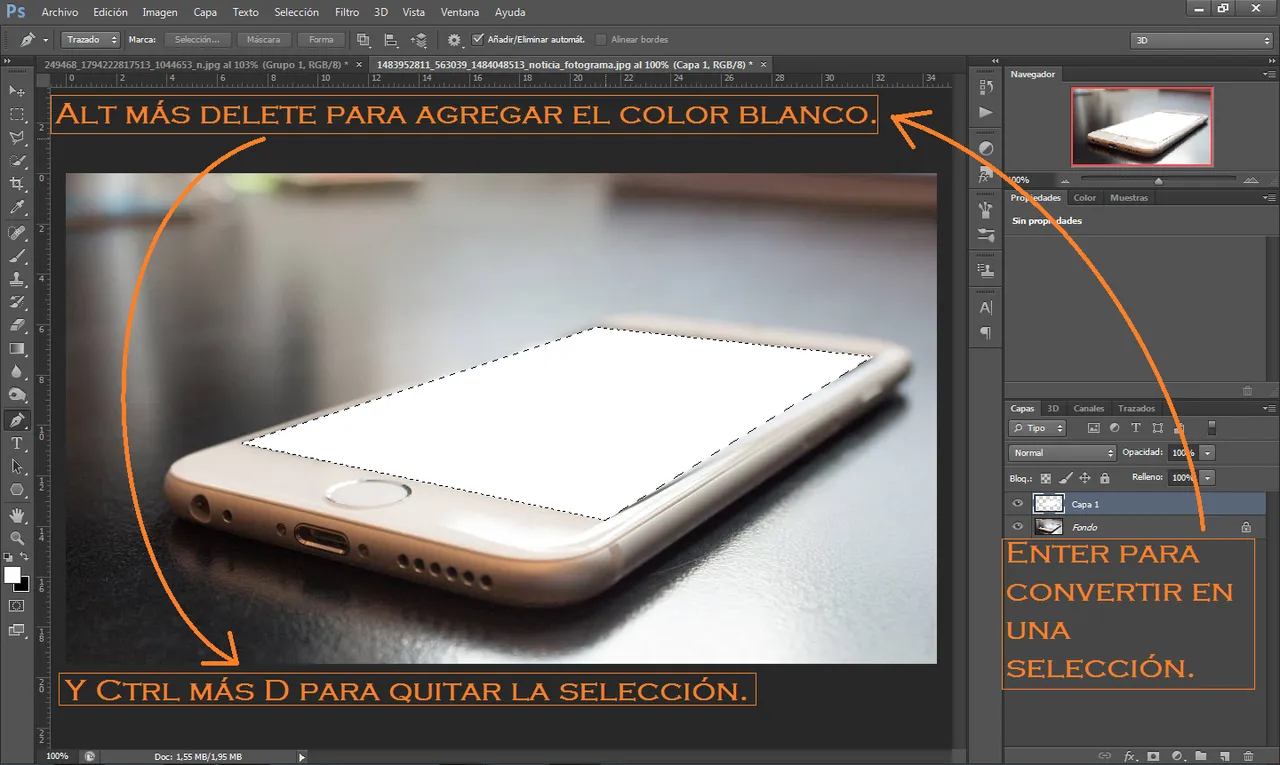The height and width of the screenshot is (765, 1280).
Task: Open Actions panel play icon
Action: [x=986, y=112]
